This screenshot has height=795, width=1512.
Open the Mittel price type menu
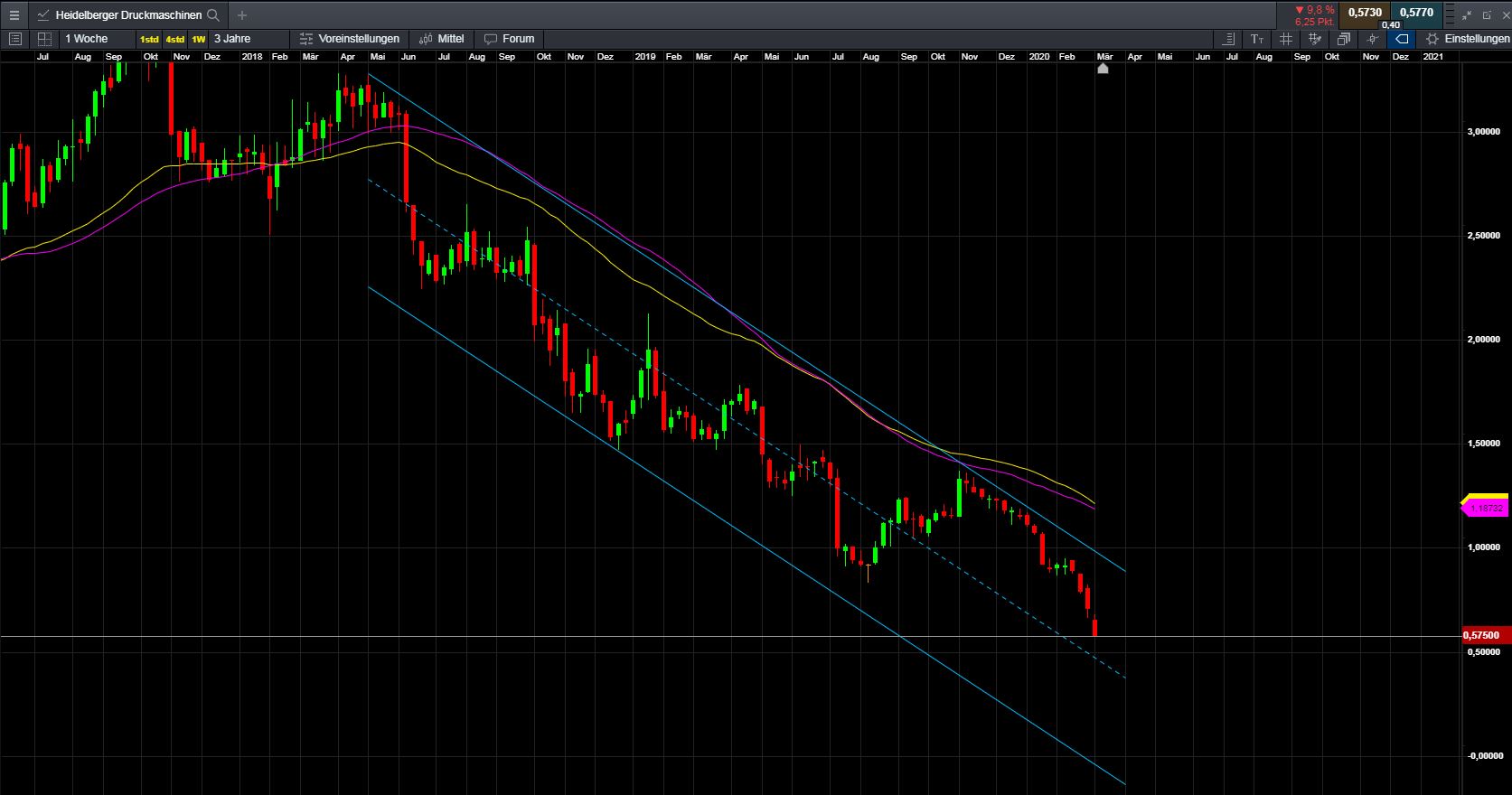pyautogui.click(x=442, y=39)
